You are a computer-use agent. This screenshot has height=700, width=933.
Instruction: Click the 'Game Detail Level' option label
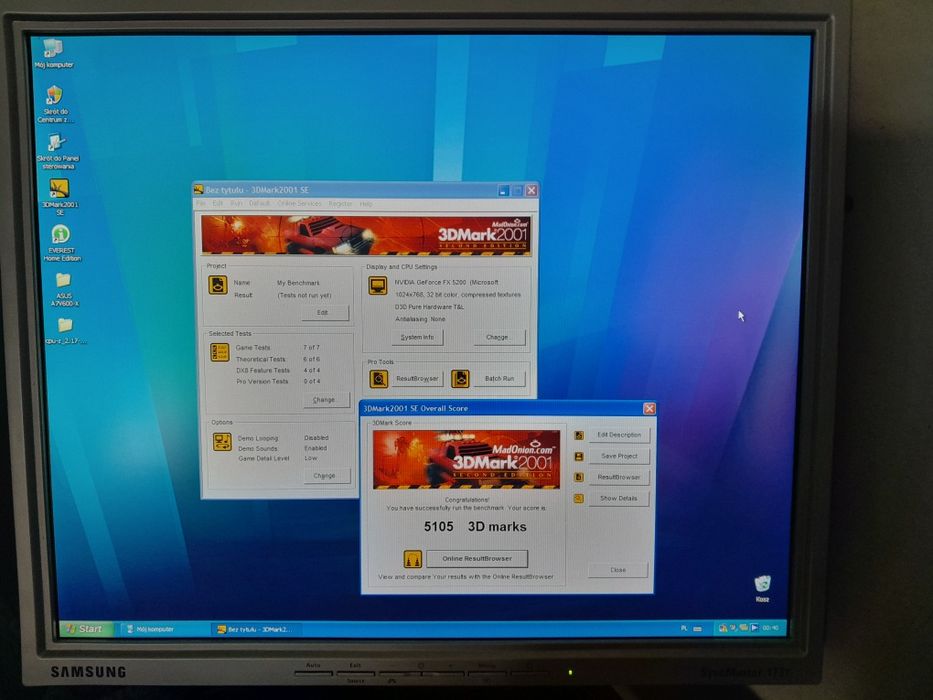pyautogui.click(x=264, y=458)
